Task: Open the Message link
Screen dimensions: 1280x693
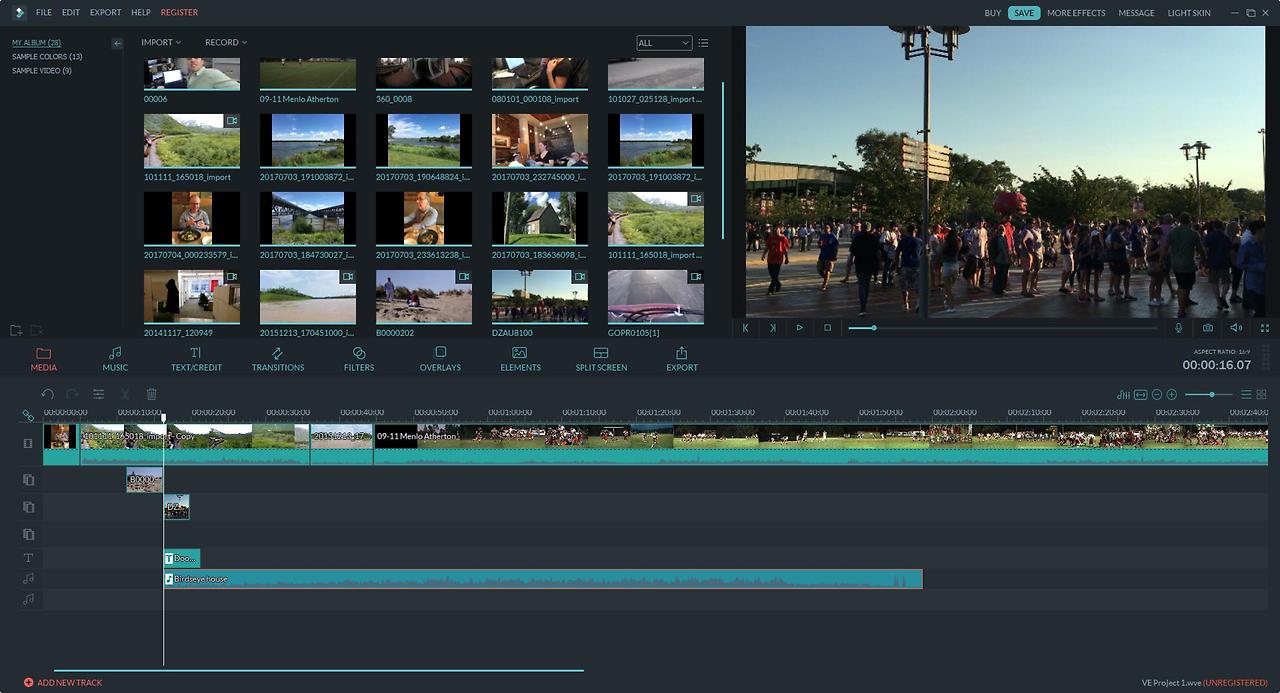Action: click(1136, 13)
